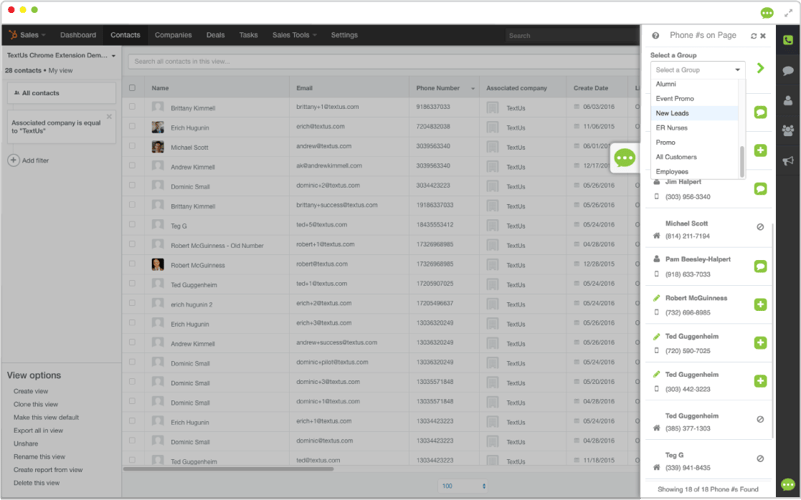Add Robert McGuinness with green plus button
801x500 pixels.
click(x=760, y=304)
